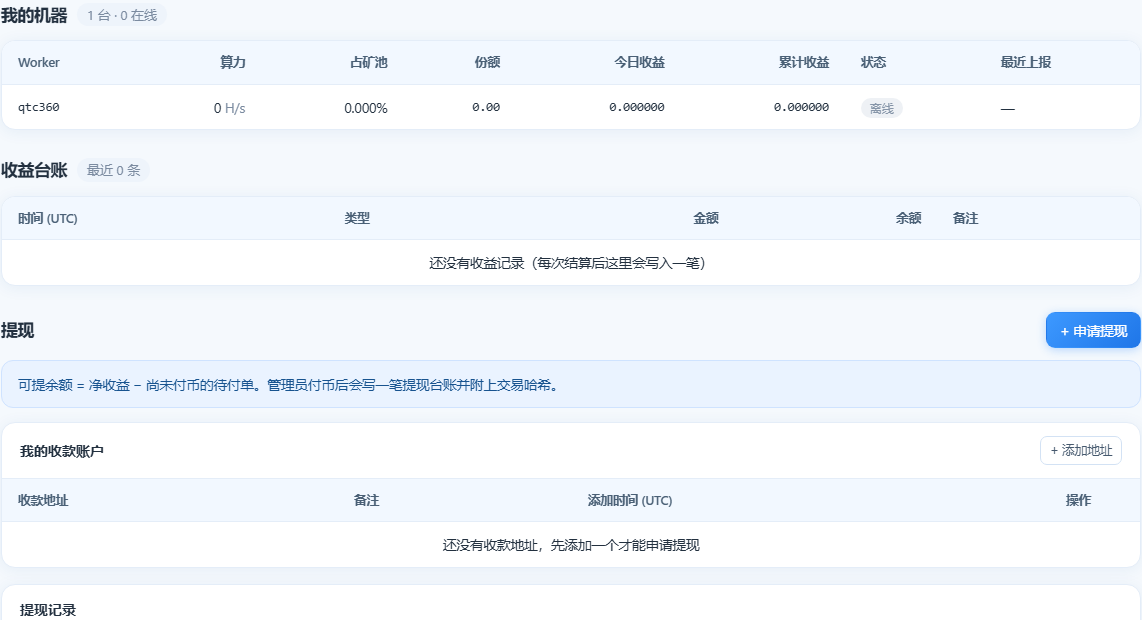
Task: Select the 0 H/s hashrate value
Action: tap(229, 109)
